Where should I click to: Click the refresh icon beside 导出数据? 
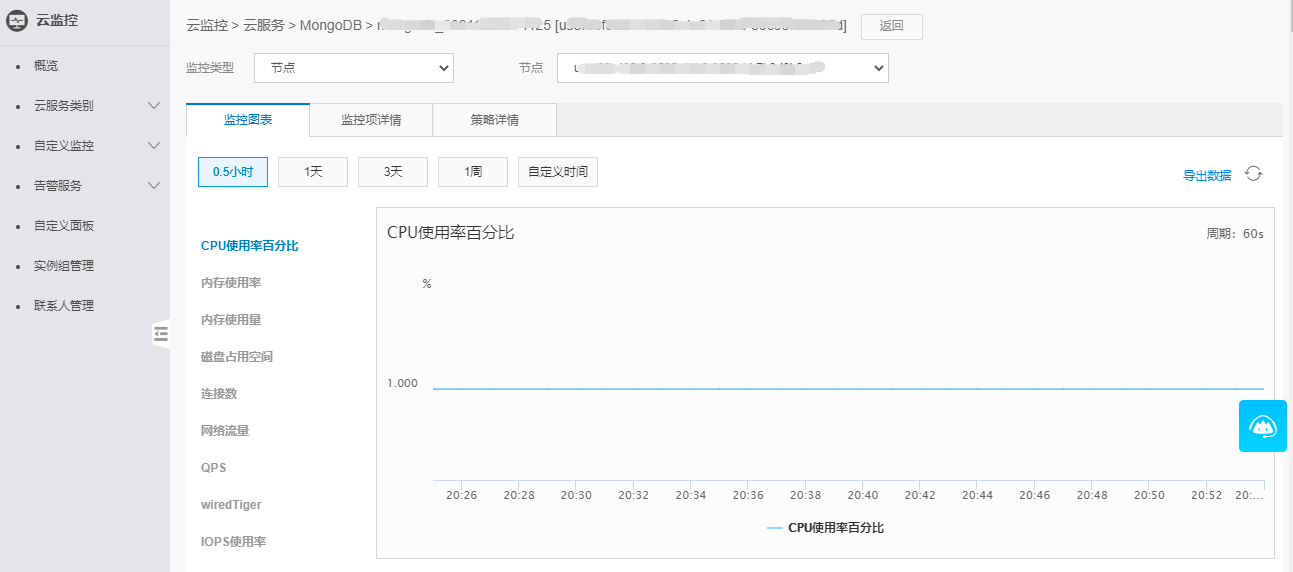click(x=1253, y=174)
